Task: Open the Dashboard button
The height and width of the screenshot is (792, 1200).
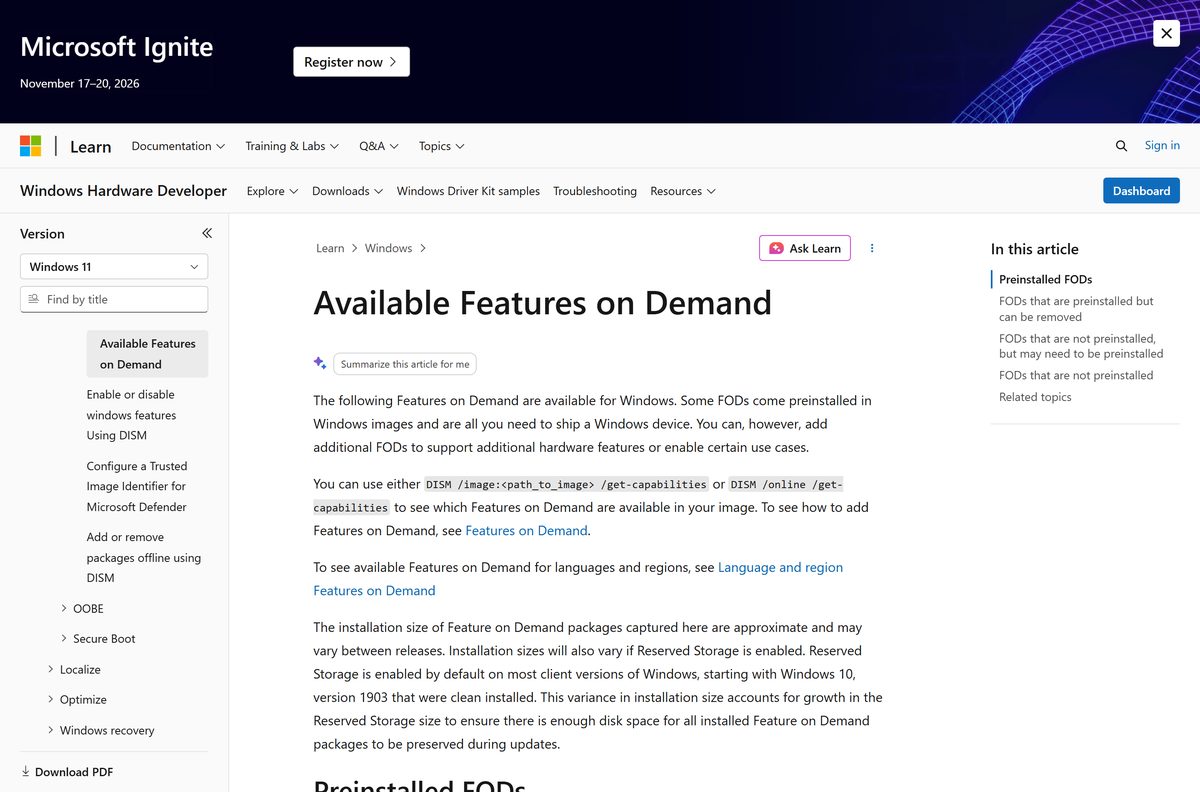Action: 1141,191
